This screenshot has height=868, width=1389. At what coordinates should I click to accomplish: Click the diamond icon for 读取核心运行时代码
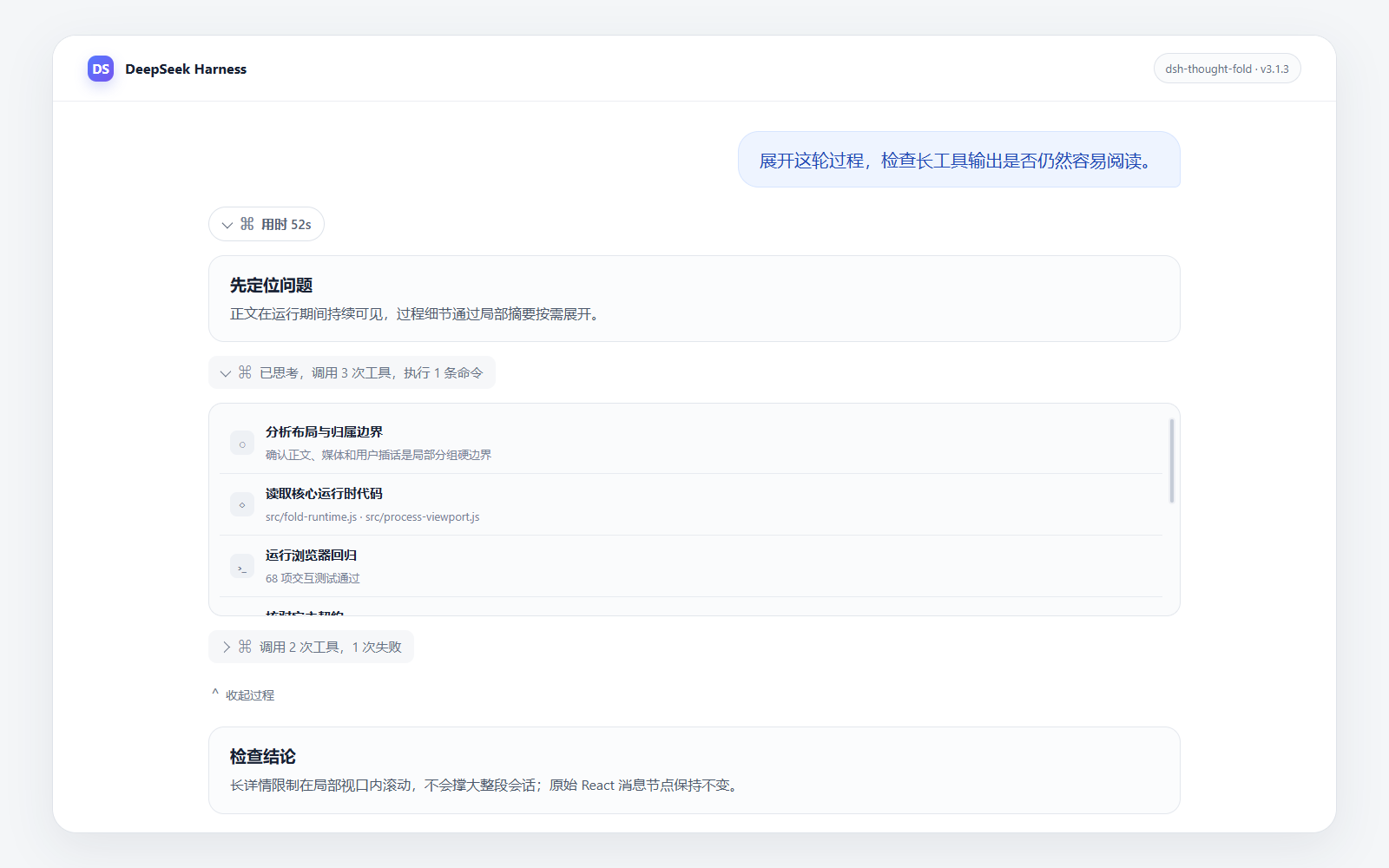(242, 505)
